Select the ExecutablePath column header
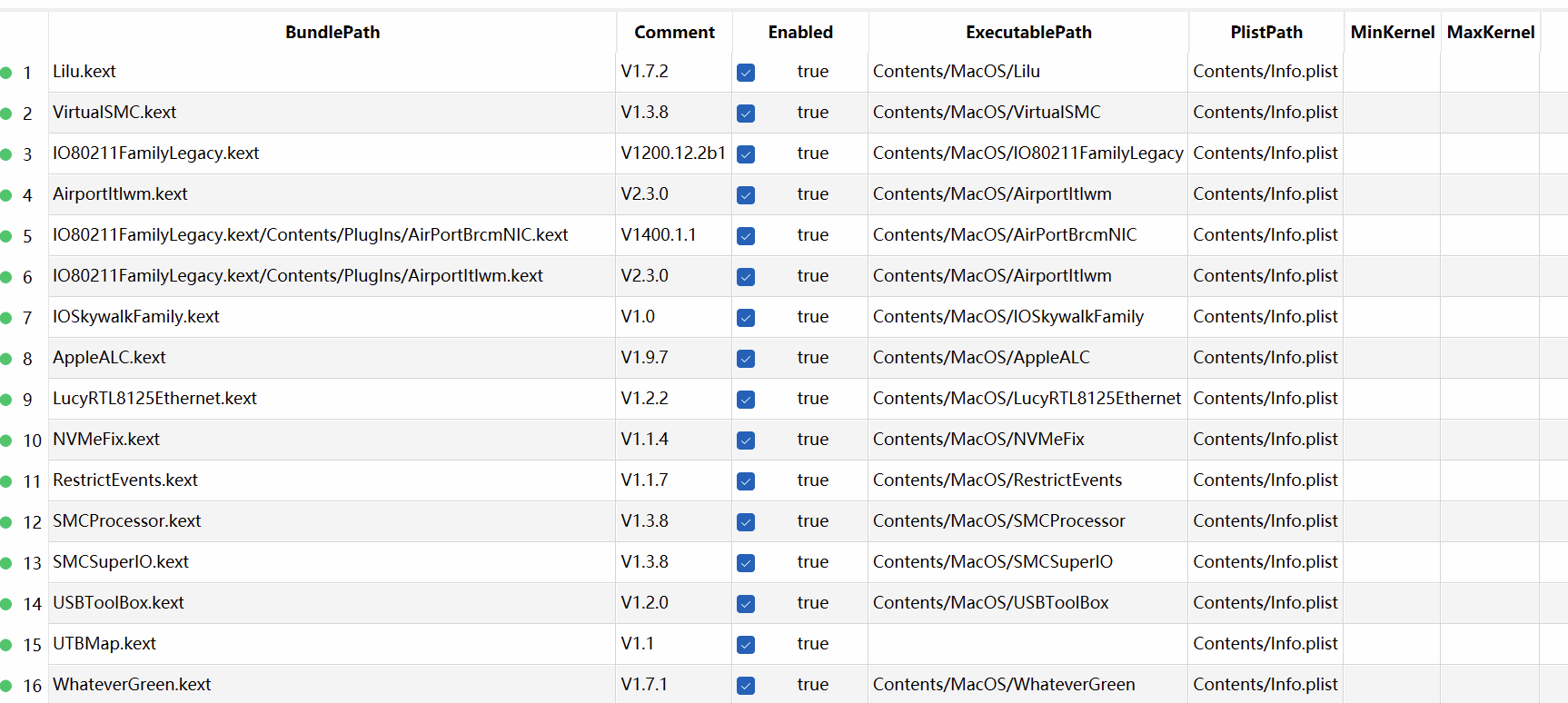Viewport: 1568px width, 703px height. 1028,33
